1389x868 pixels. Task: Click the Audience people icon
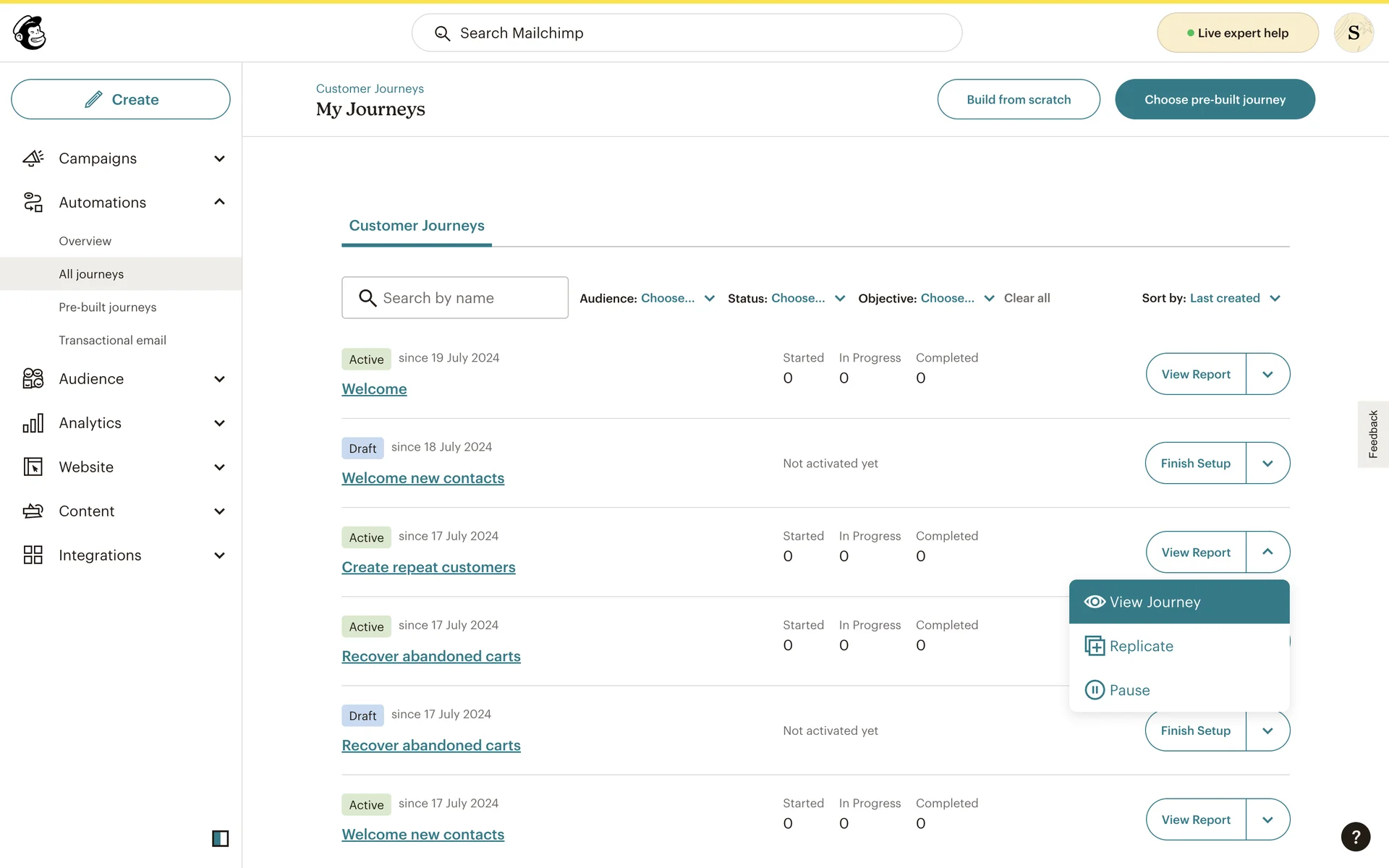(x=33, y=378)
